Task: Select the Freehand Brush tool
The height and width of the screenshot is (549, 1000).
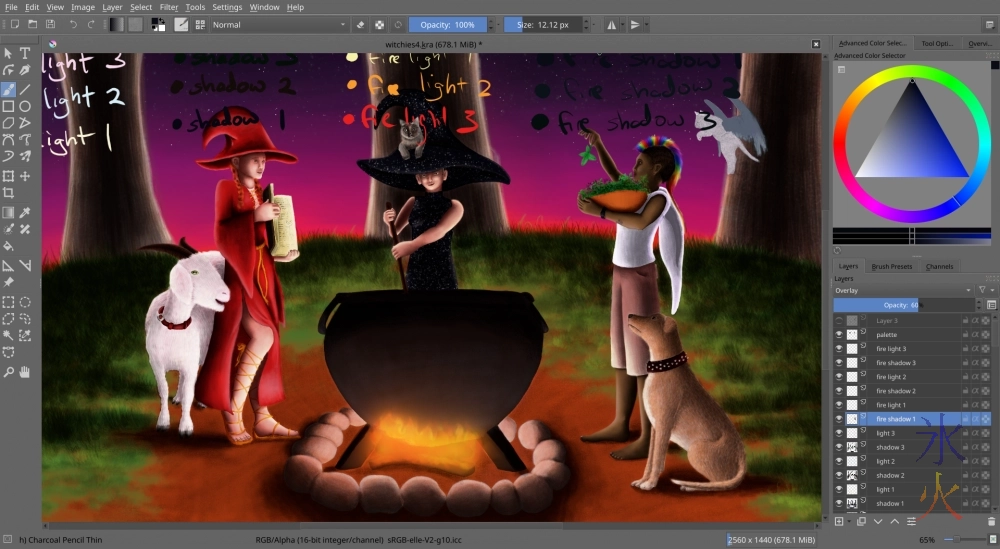Action: [8, 89]
